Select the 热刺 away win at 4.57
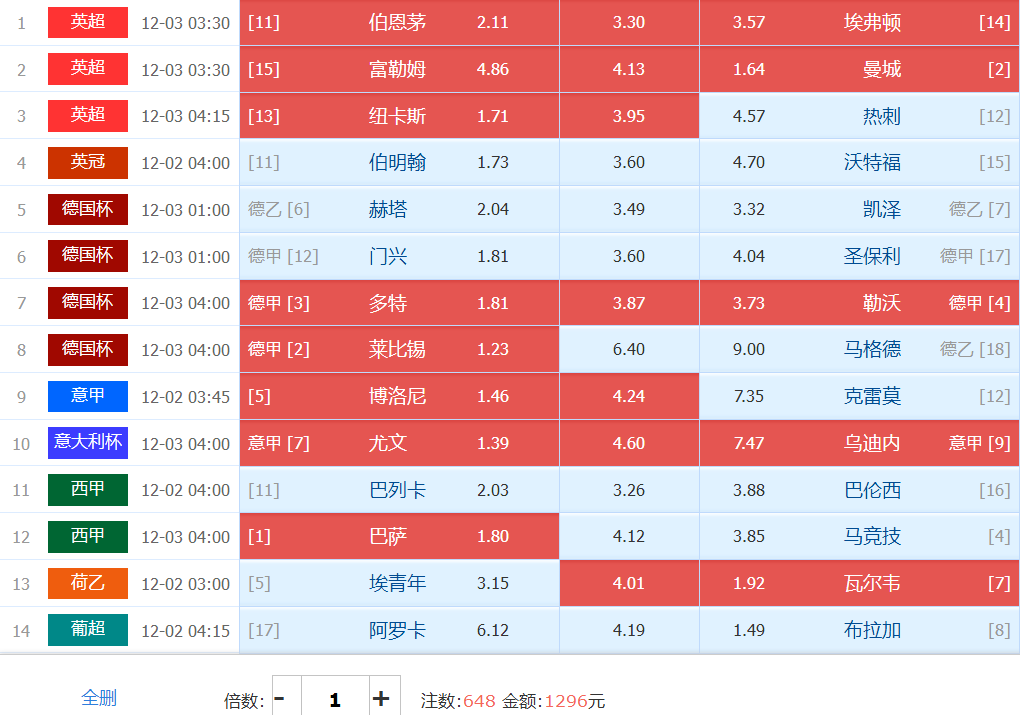1020x715 pixels. (x=859, y=116)
